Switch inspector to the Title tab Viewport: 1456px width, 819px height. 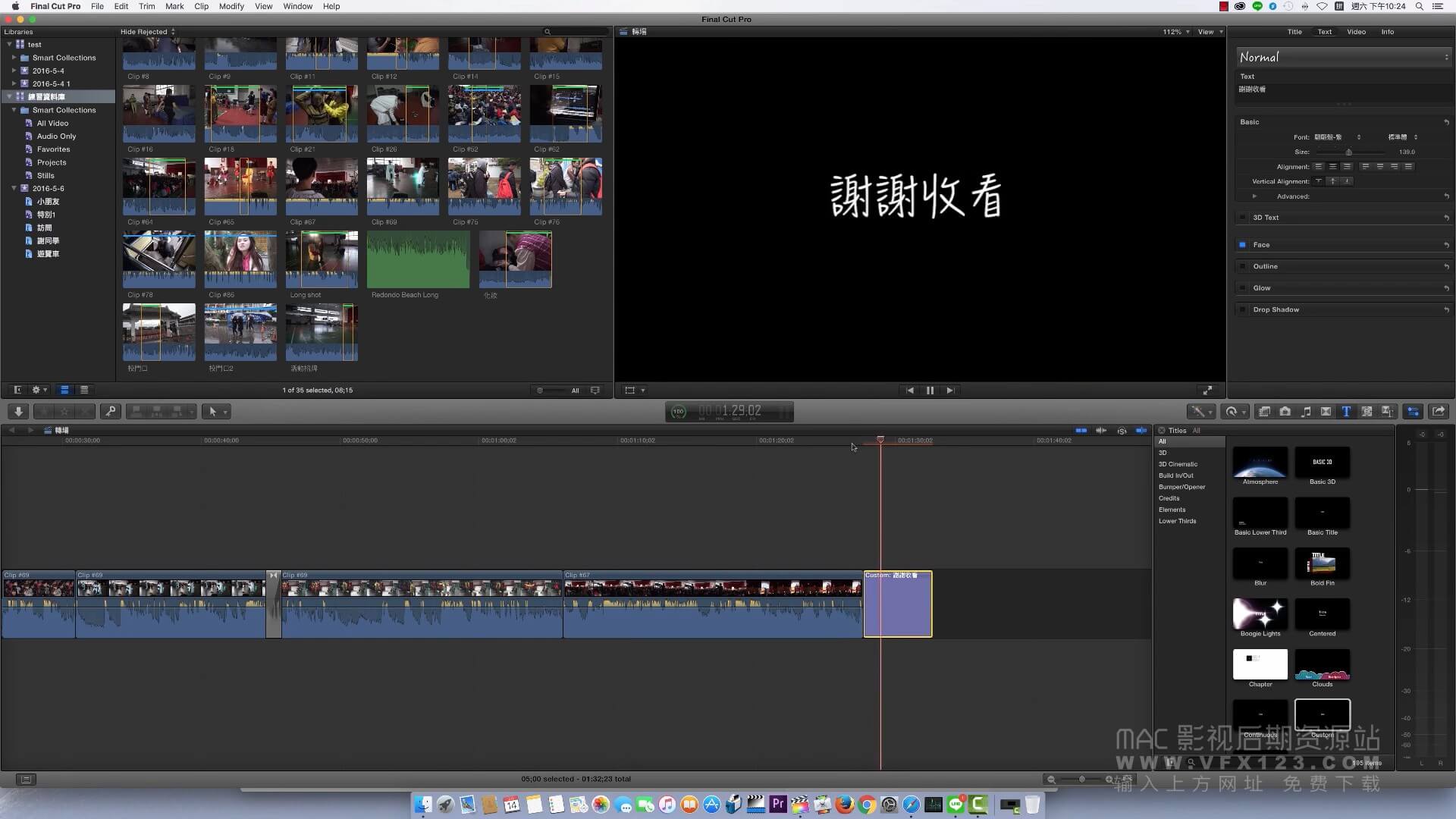pyautogui.click(x=1294, y=32)
